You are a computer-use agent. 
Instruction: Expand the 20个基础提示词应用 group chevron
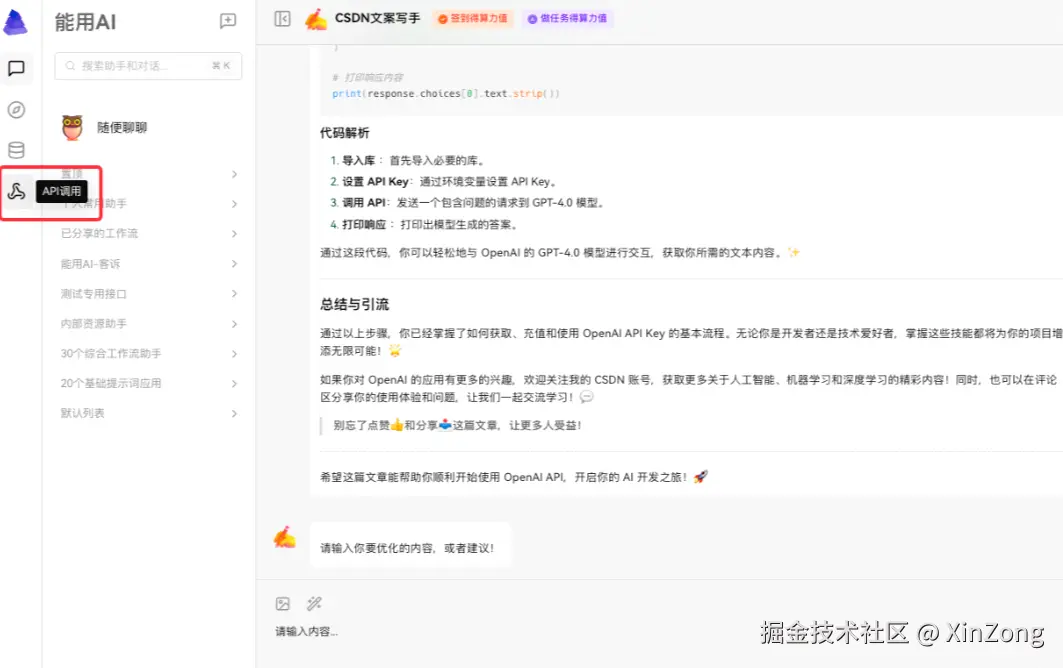234,384
